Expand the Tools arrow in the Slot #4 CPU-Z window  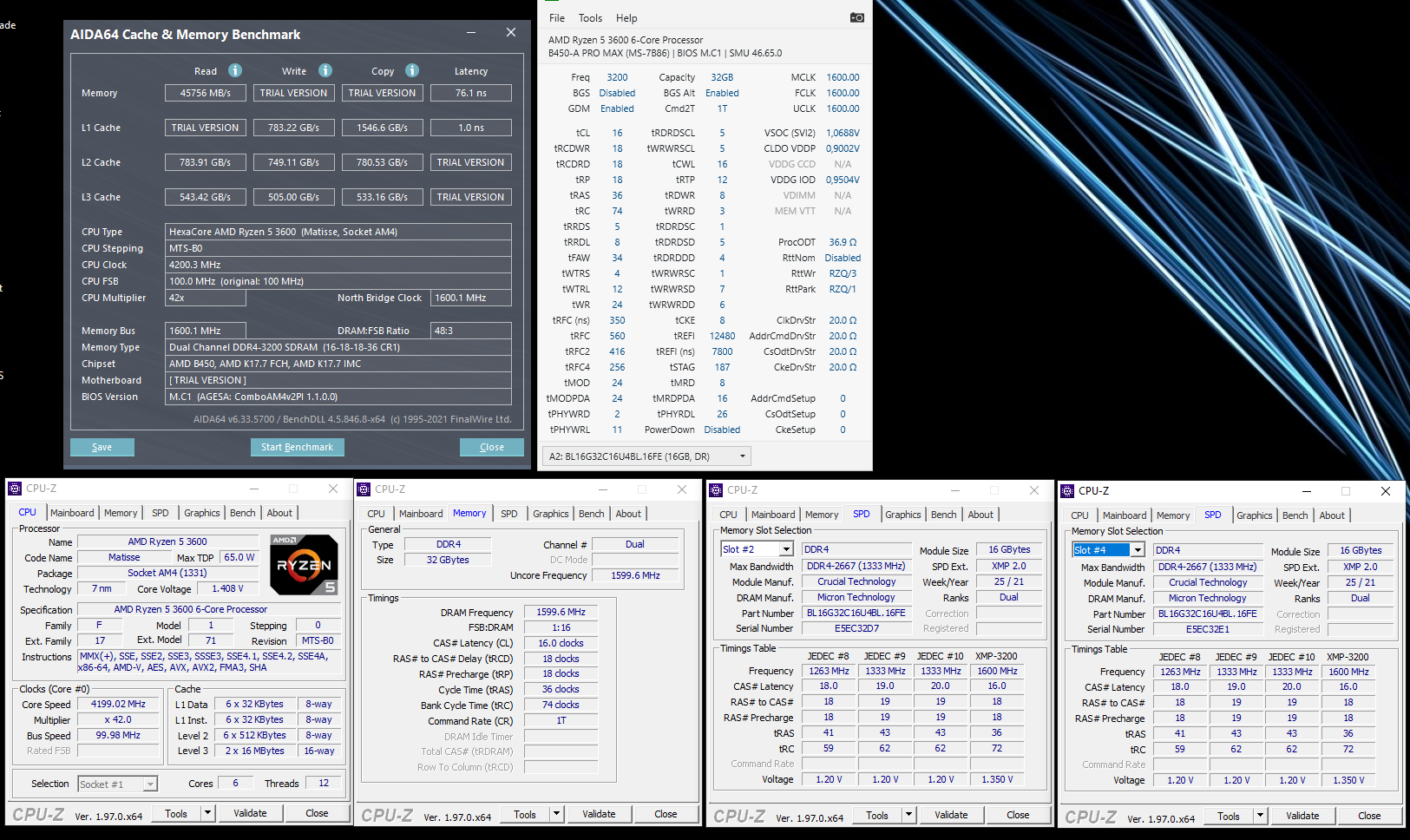[1260, 816]
